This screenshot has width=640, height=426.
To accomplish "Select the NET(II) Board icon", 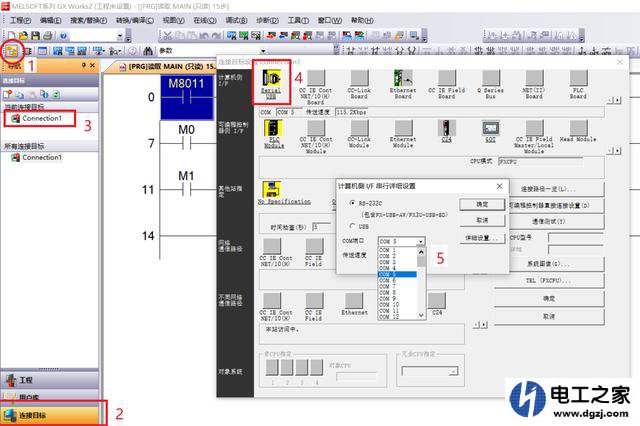I will (534, 84).
